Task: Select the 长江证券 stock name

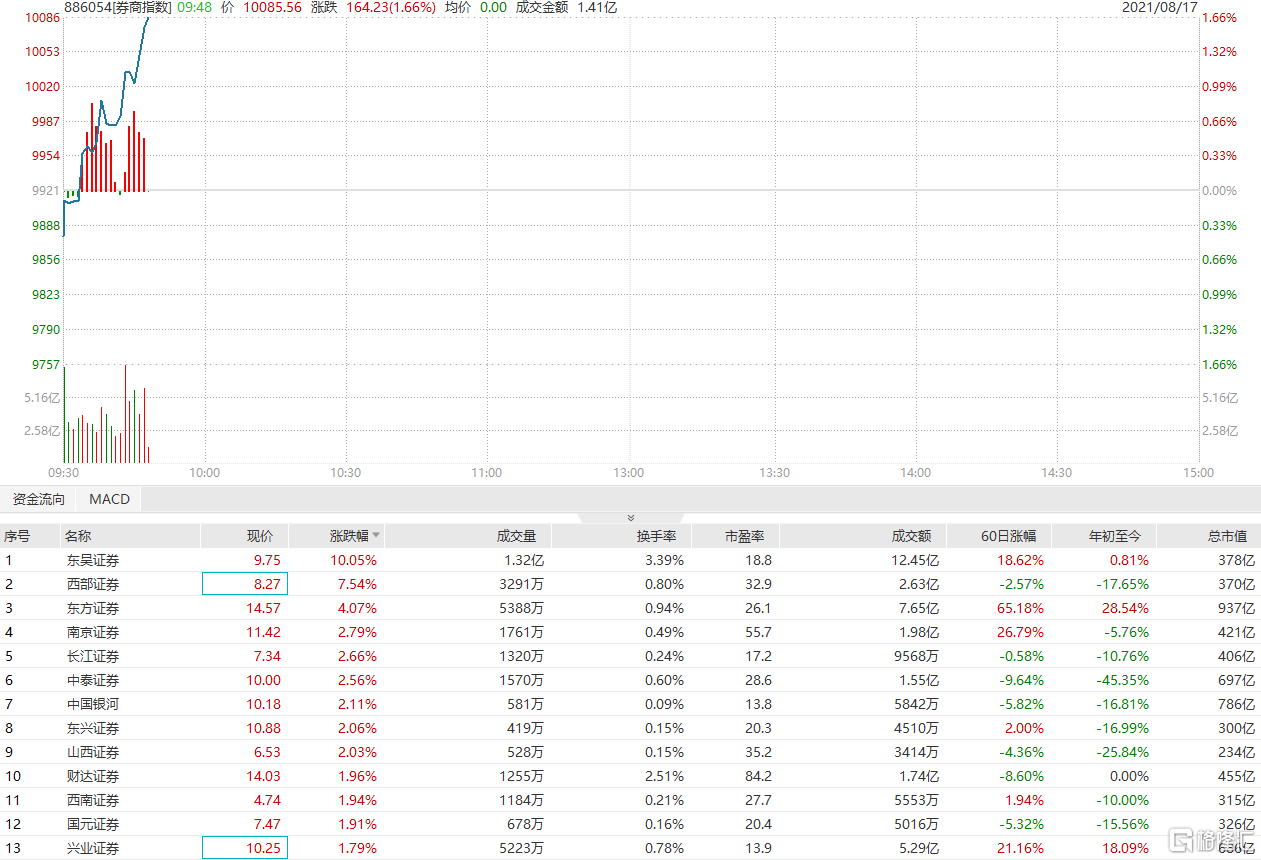Action: point(93,656)
